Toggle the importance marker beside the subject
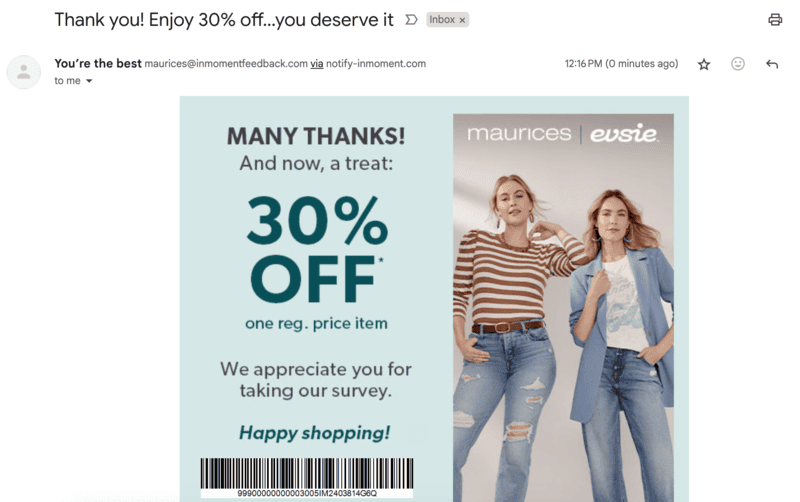 411,20
